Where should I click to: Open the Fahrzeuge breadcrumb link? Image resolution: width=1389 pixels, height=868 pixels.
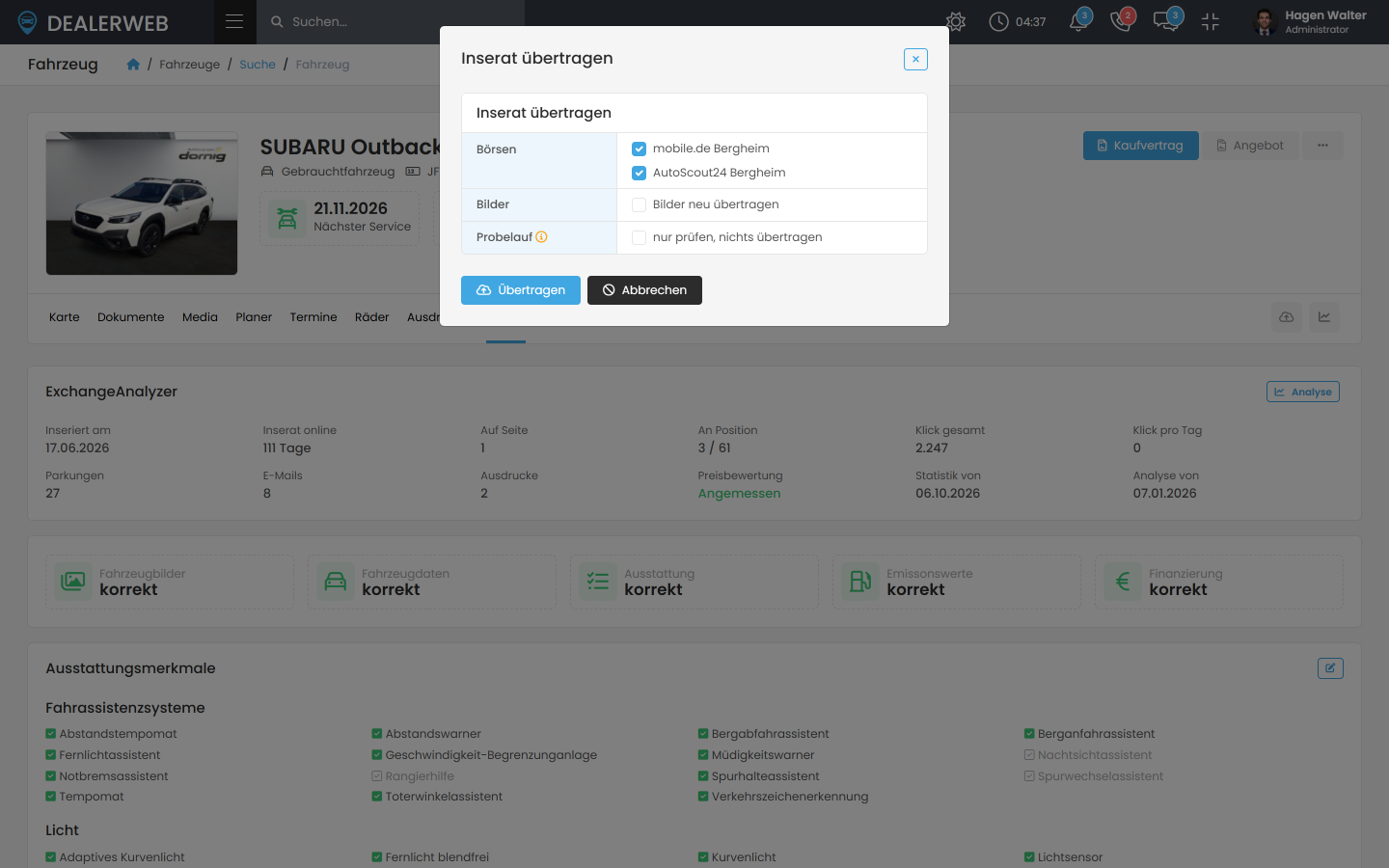point(189,65)
